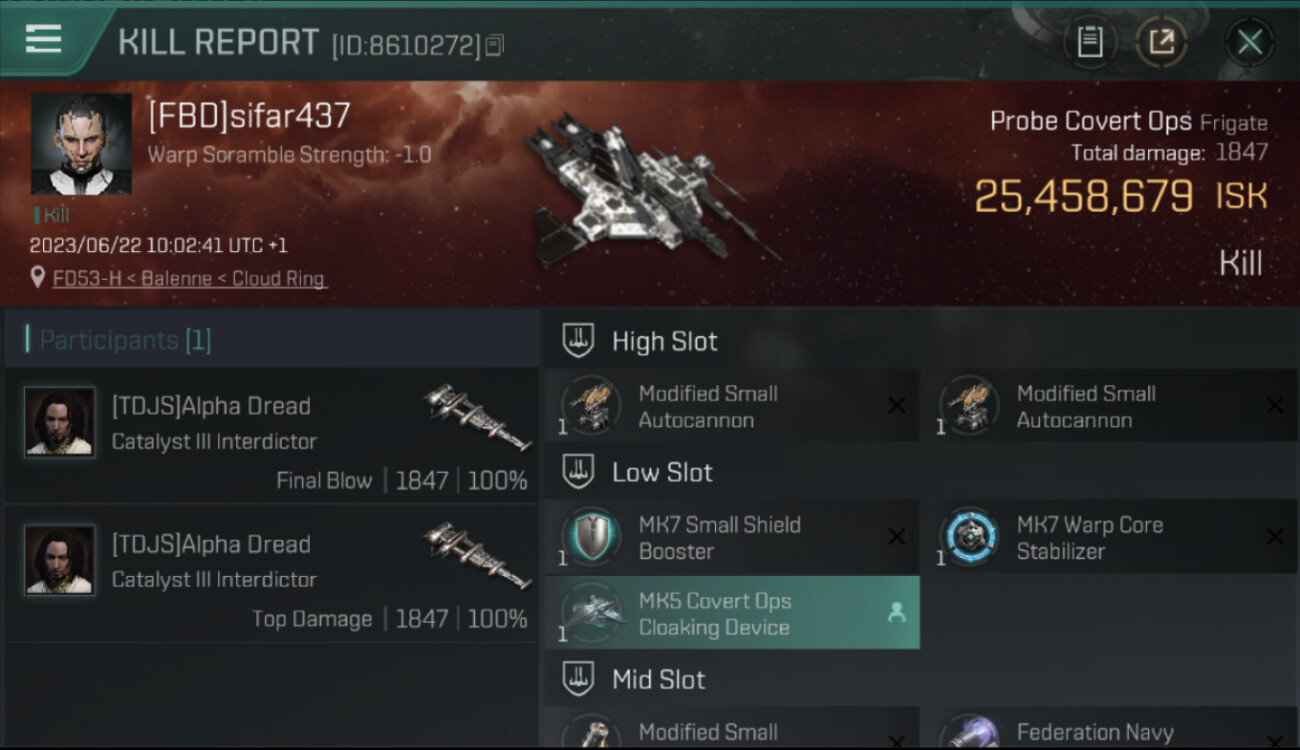This screenshot has width=1300, height=750.
Task: Click the Low Slot section icon
Action: pyautogui.click(x=578, y=472)
